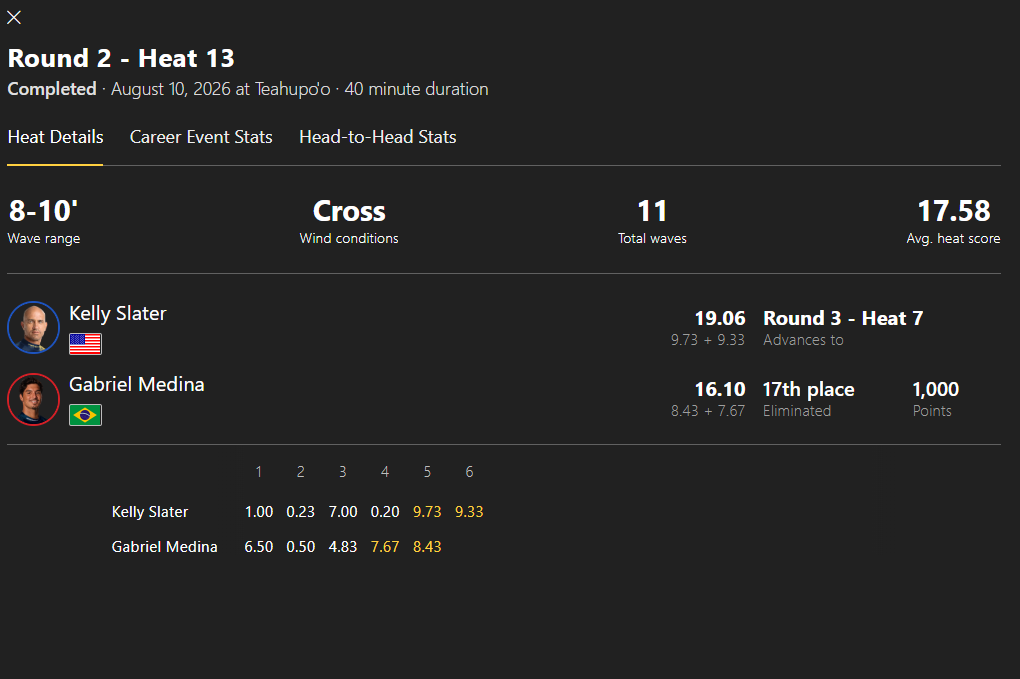The height and width of the screenshot is (679, 1020).
Task: Click the United States flag icon
Action: (x=85, y=344)
